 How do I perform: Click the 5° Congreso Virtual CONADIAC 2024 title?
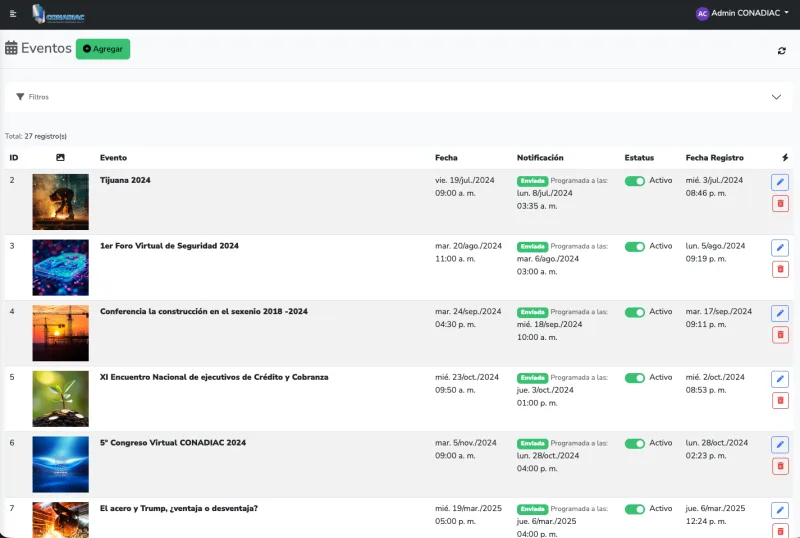pyautogui.click(x=173, y=443)
